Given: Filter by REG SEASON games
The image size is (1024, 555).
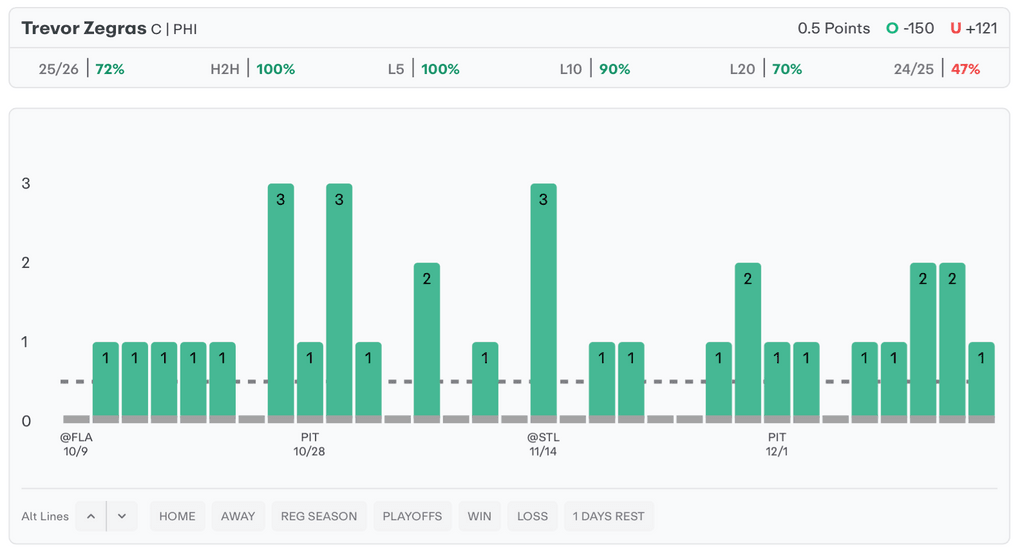Looking at the screenshot, I should 318,516.
